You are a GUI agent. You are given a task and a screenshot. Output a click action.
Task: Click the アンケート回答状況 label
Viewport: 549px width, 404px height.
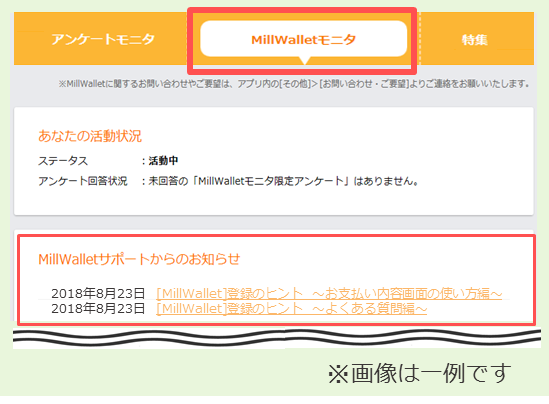pos(83,181)
